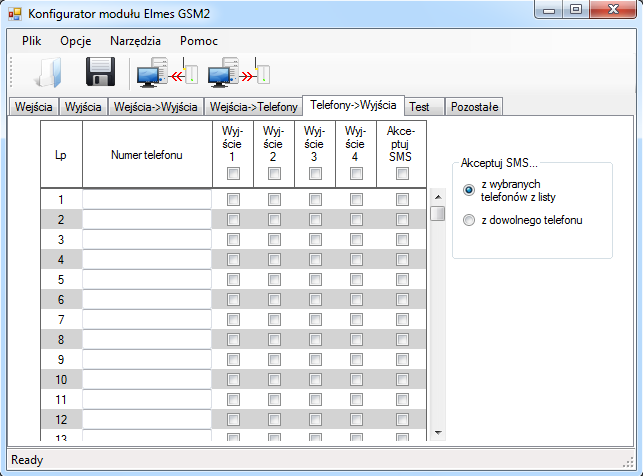This screenshot has width=643, height=476.
Task: Click row number 7 in Lp column
Action: pos(61,320)
